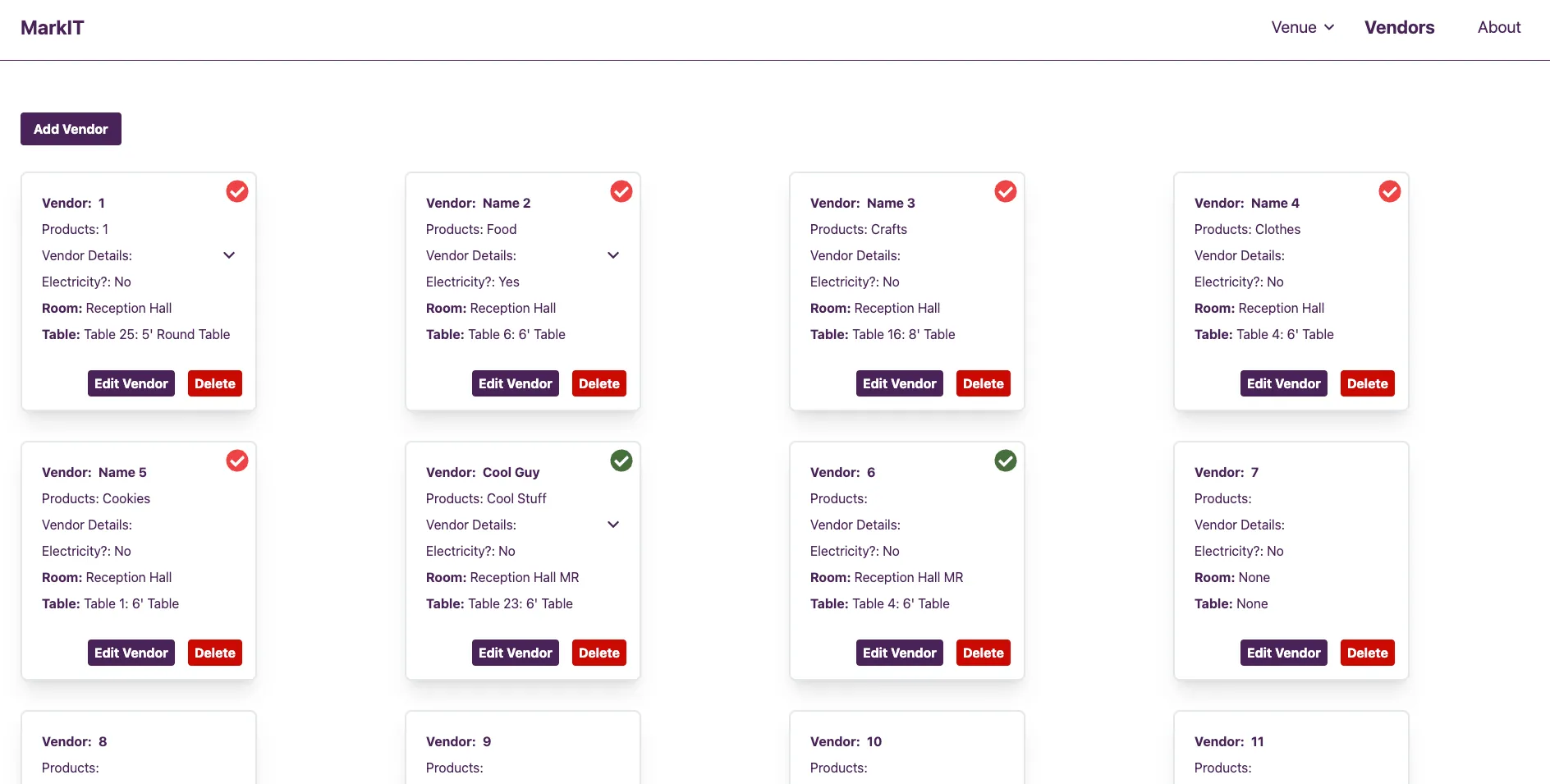Click the green check icon on Vendor 6 card

click(x=1006, y=461)
